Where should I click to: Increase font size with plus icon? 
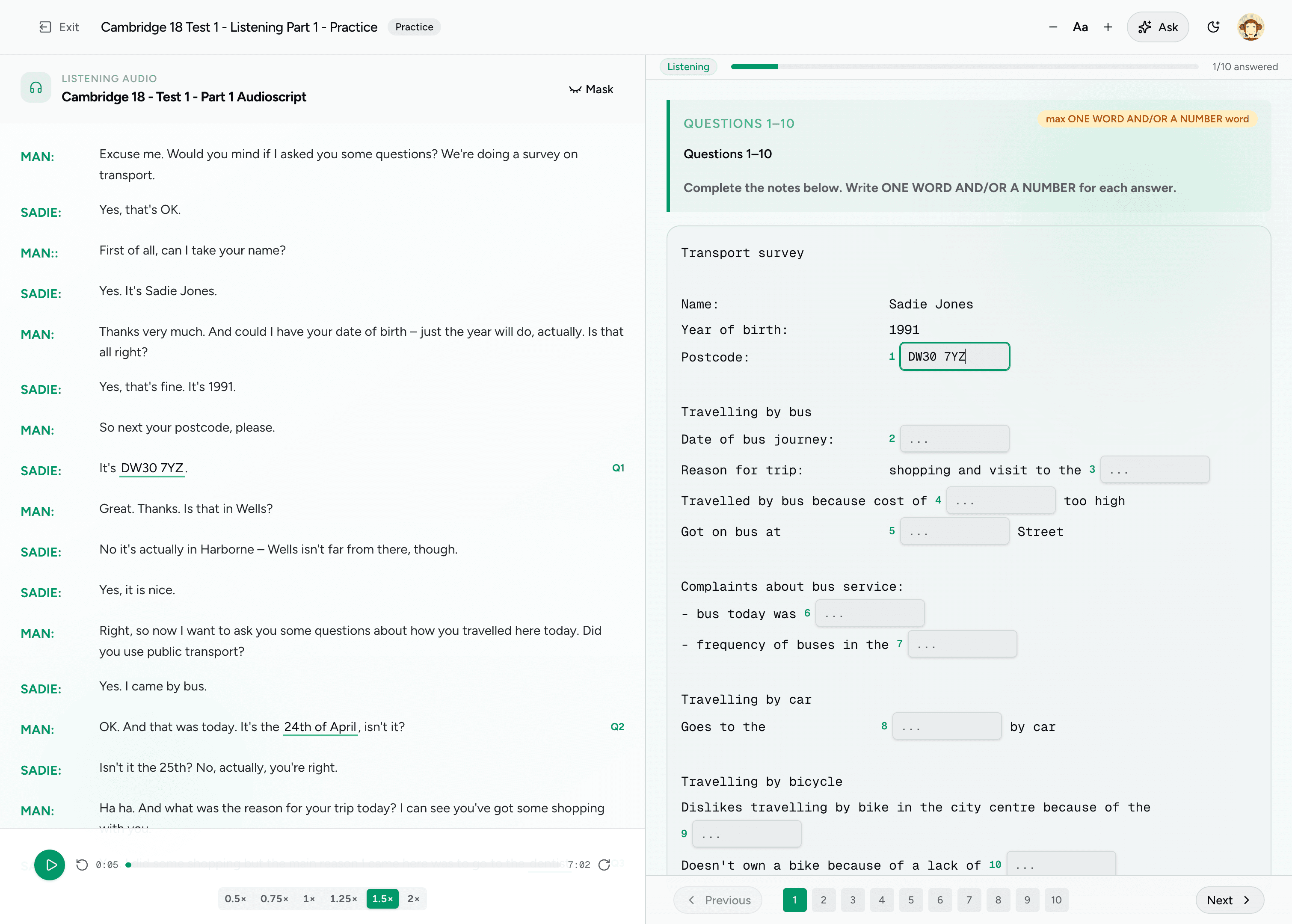[1108, 27]
